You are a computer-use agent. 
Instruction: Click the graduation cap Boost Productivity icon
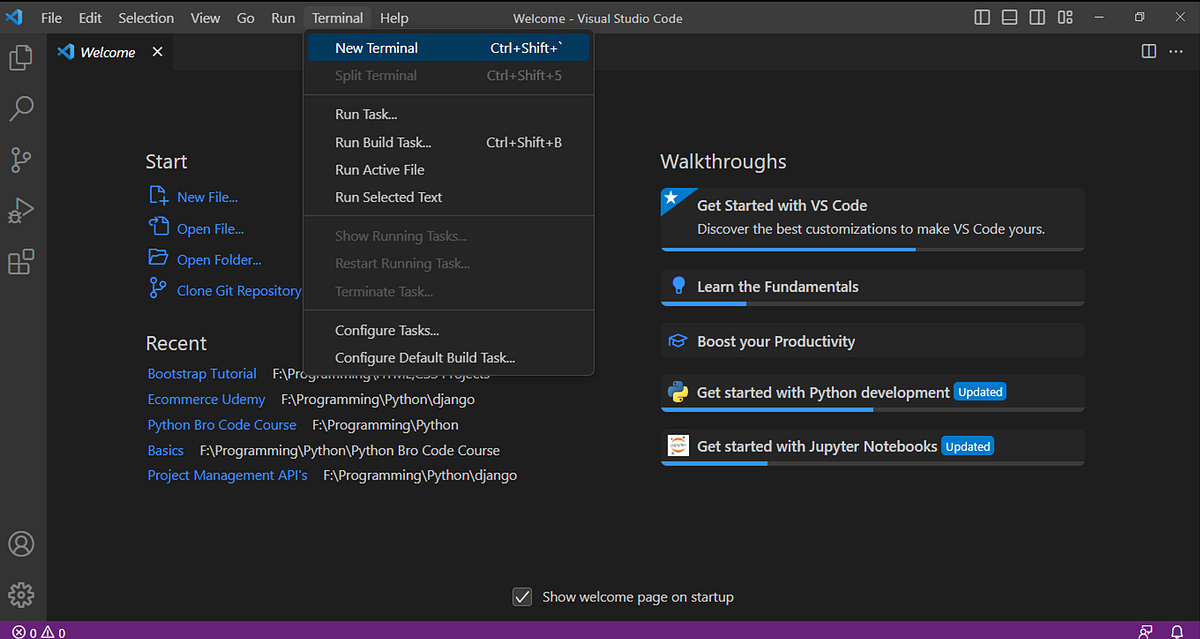point(678,341)
